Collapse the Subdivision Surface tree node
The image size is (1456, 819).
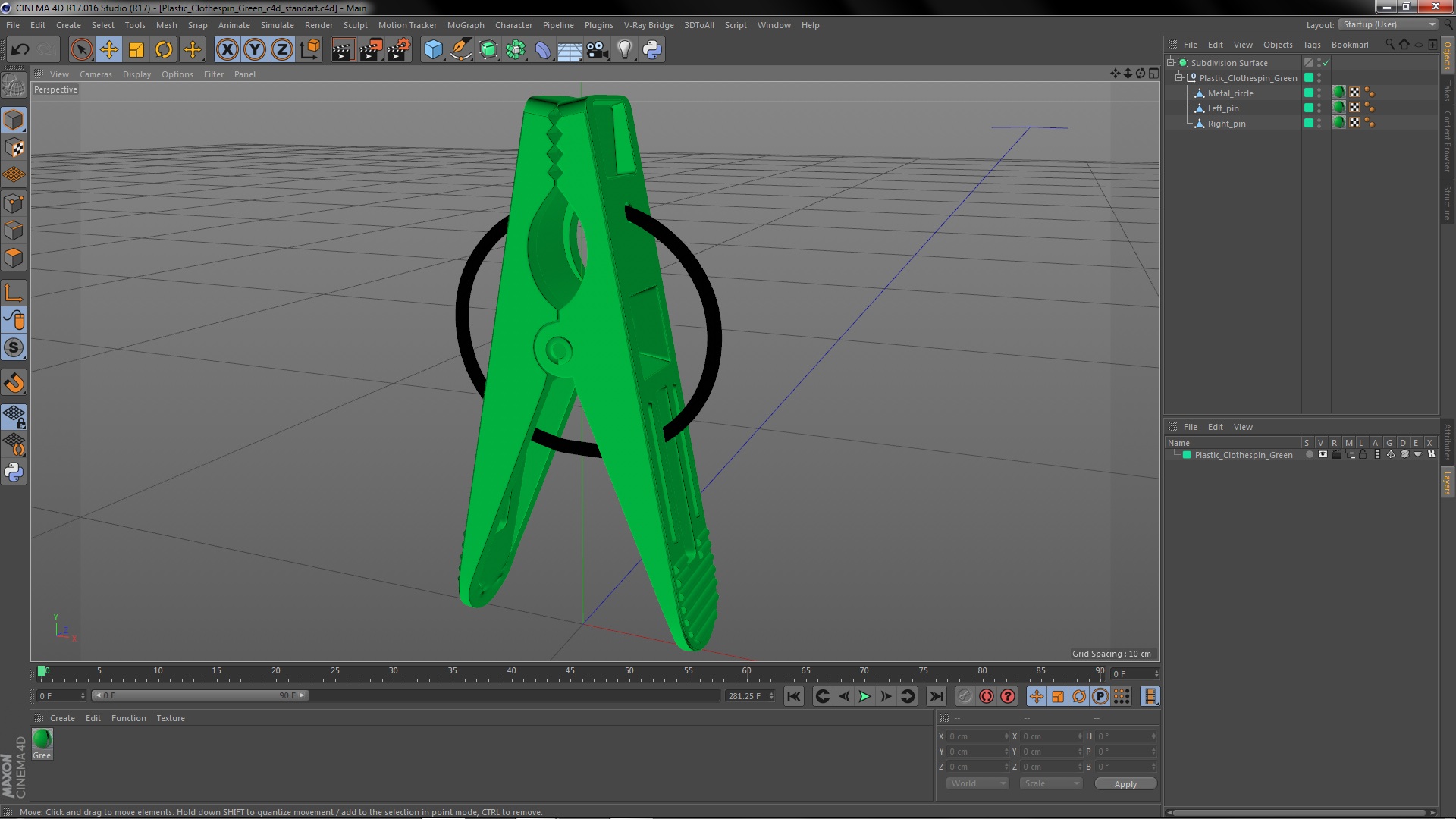[x=1171, y=63]
